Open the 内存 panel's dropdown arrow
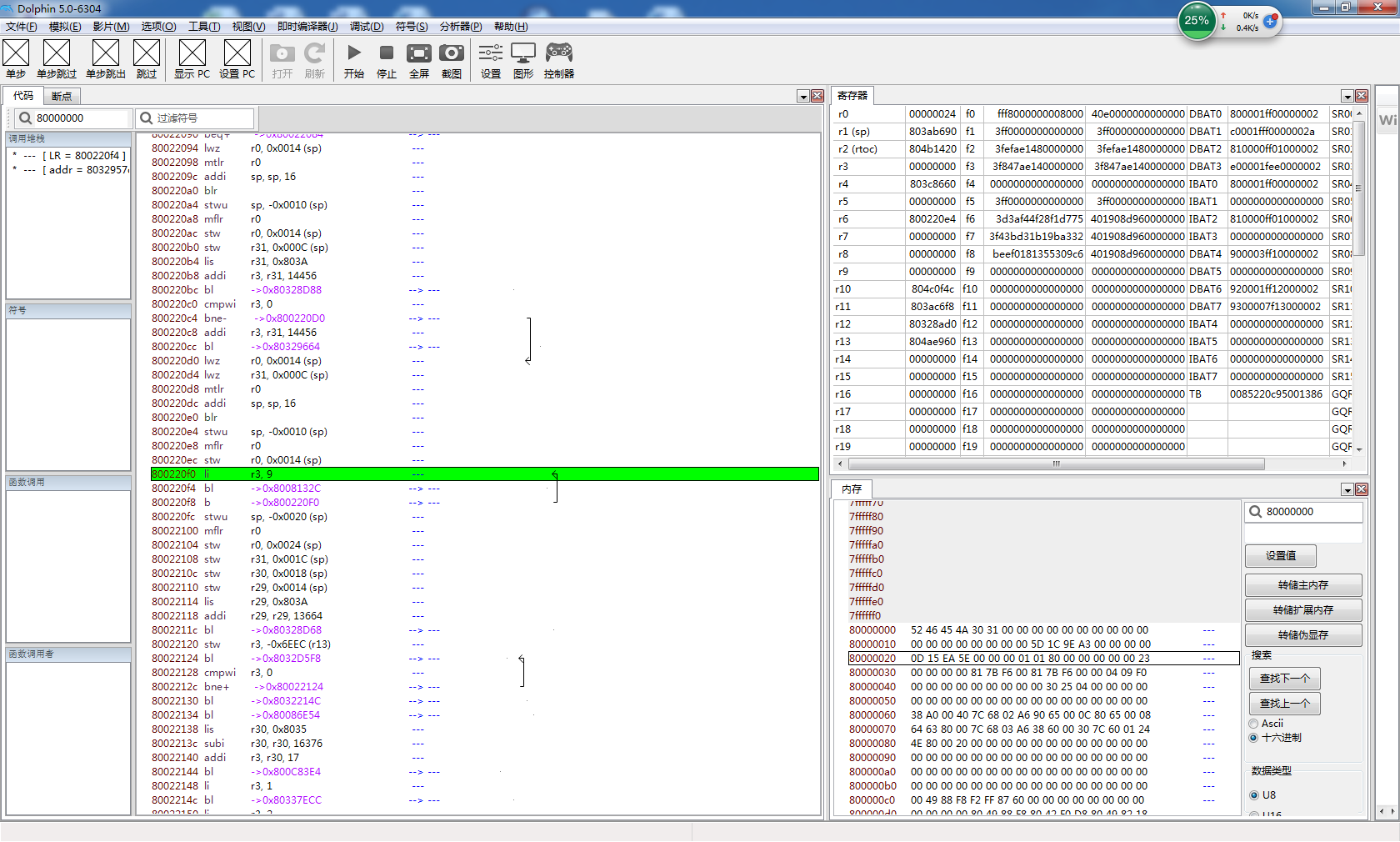 click(x=1347, y=490)
